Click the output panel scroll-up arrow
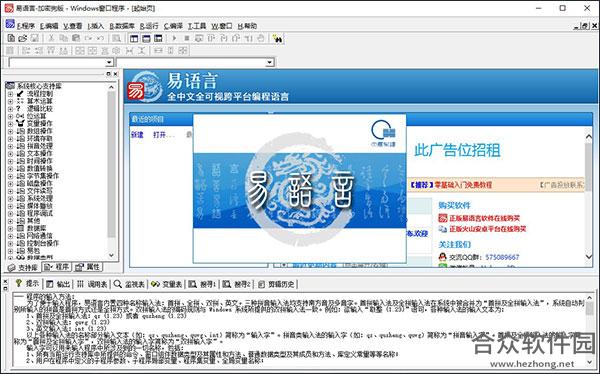Screen dimensions: 600x374 coord(589,297)
